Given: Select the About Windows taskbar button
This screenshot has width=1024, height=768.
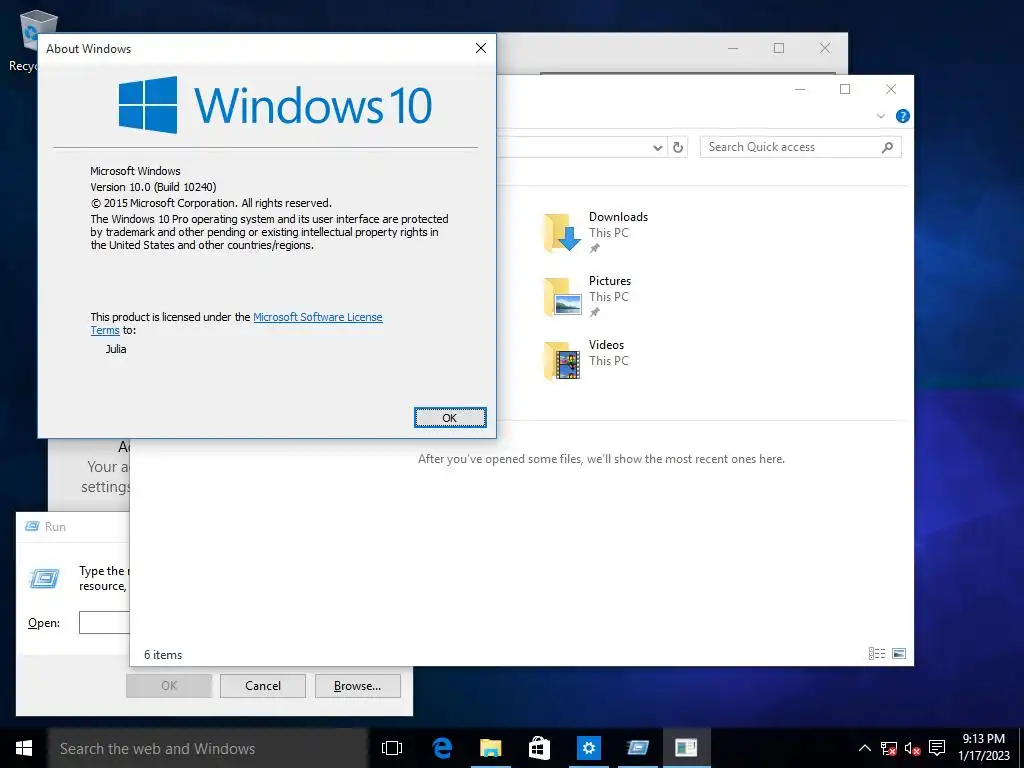Looking at the screenshot, I should tap(686, 748).
